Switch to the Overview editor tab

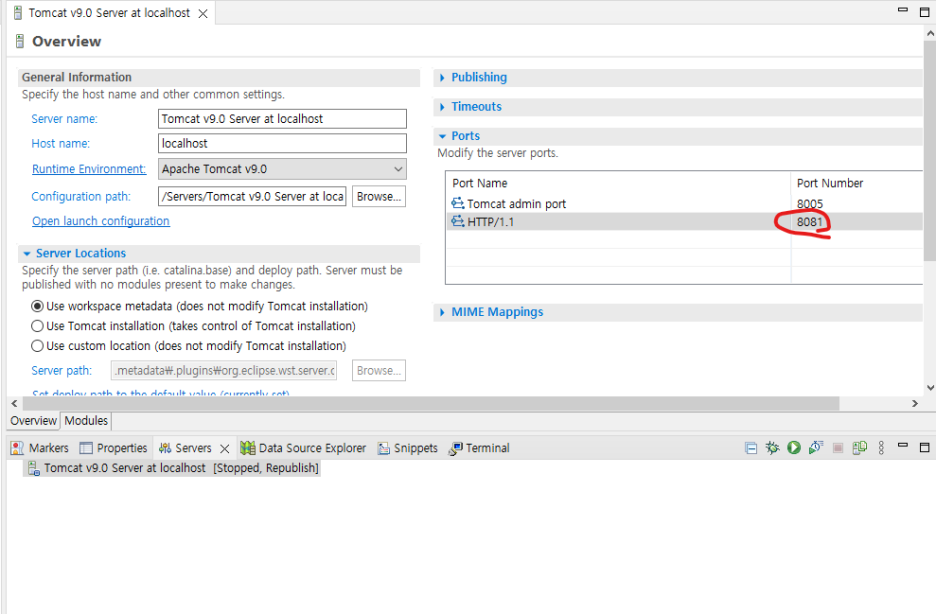click(x=33, y=421)
